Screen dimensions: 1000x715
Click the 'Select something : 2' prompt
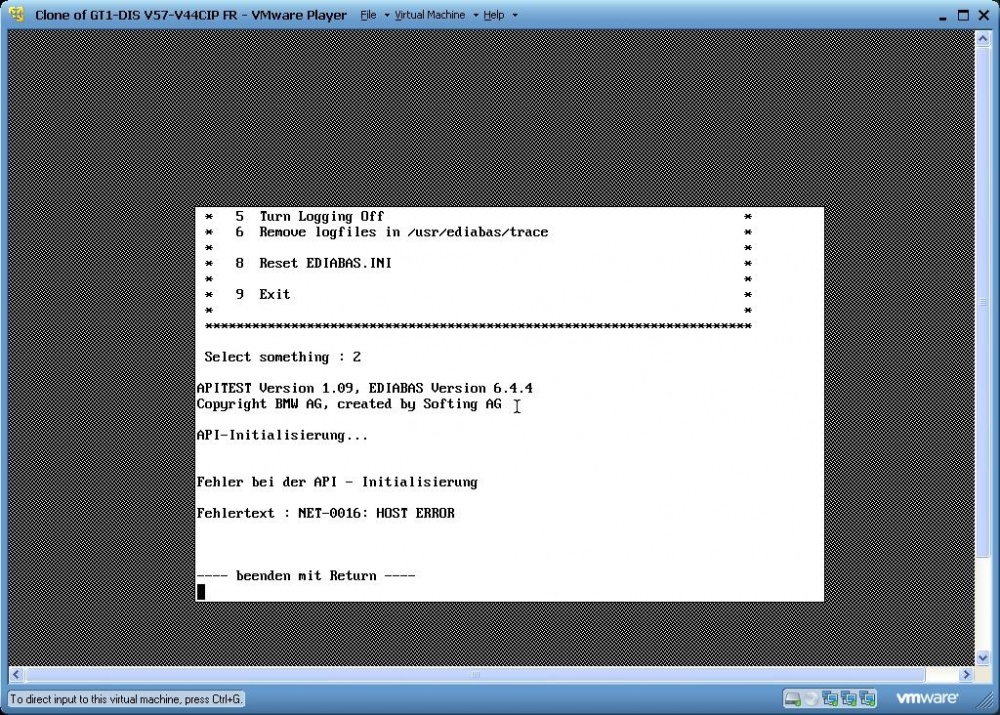click(283, 357)
